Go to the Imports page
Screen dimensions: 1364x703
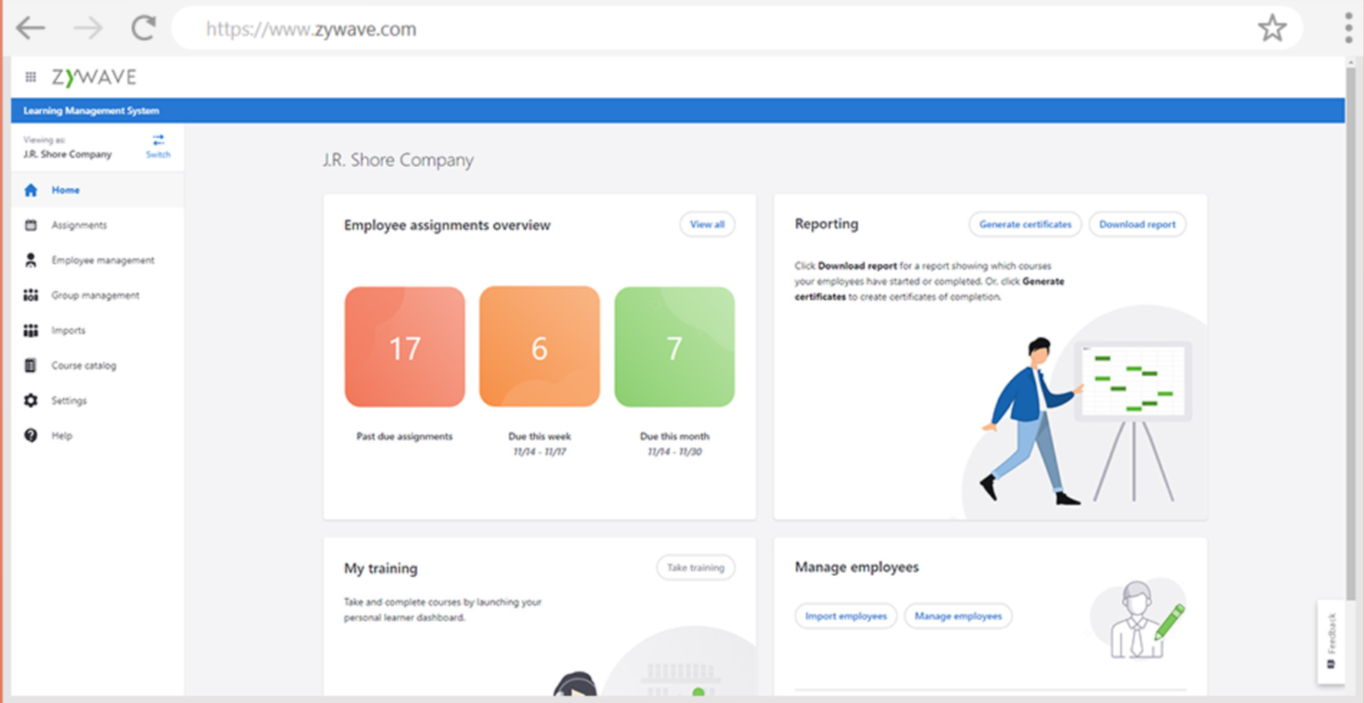tap(66, 330)
